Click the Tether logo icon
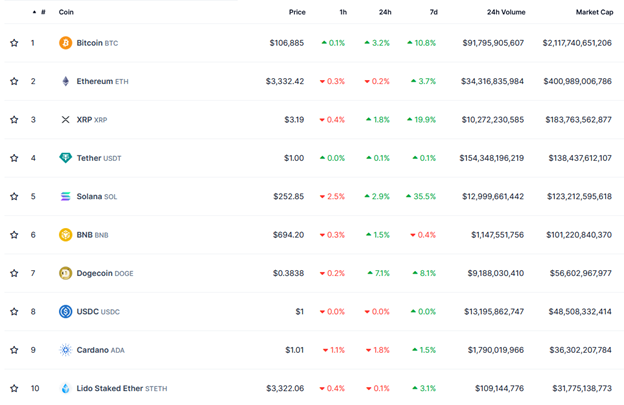The height and width of the screenshot is (405, 624). (x=66, y=158)
